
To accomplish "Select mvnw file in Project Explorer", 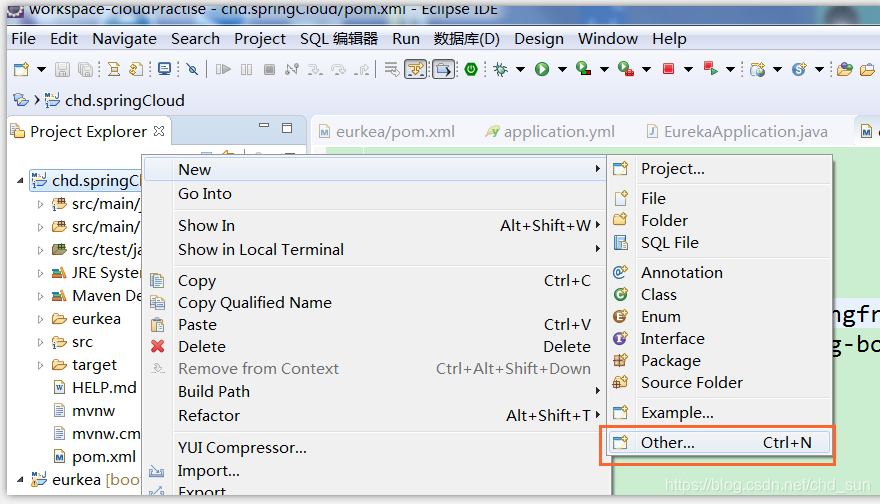I will click(94, 411).
